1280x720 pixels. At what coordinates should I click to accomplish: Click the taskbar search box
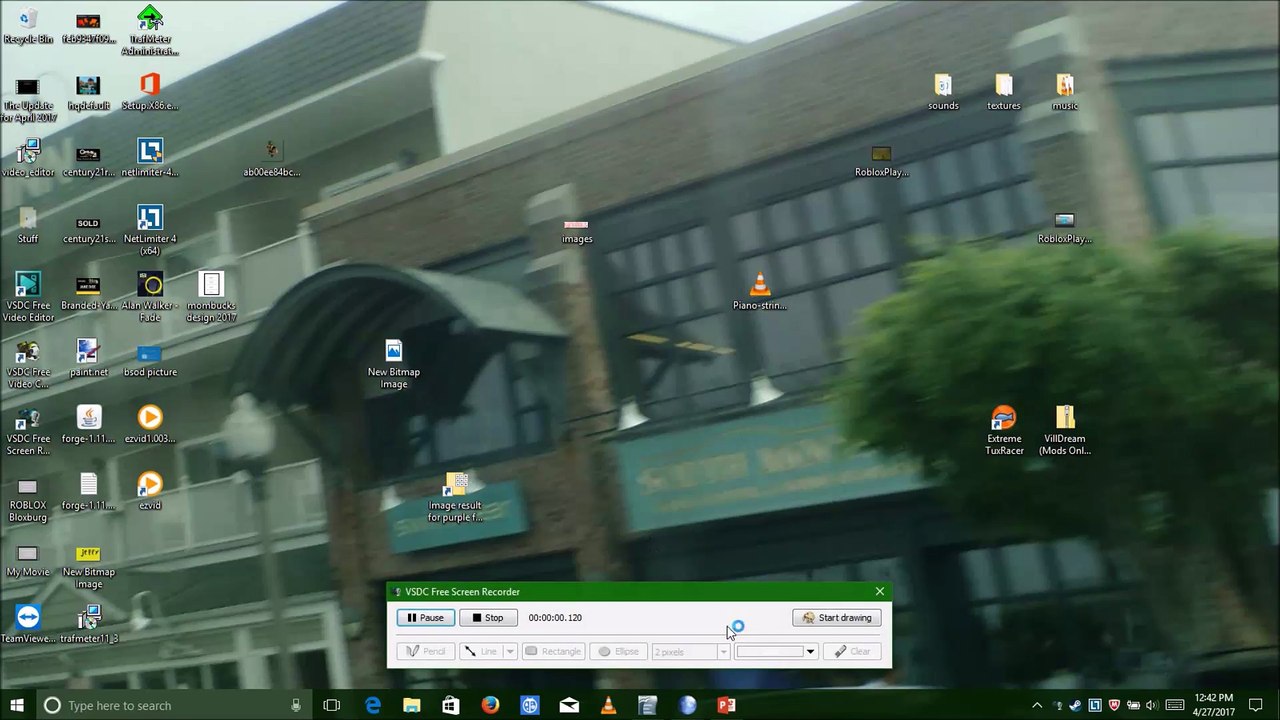[x=172, y=705]
